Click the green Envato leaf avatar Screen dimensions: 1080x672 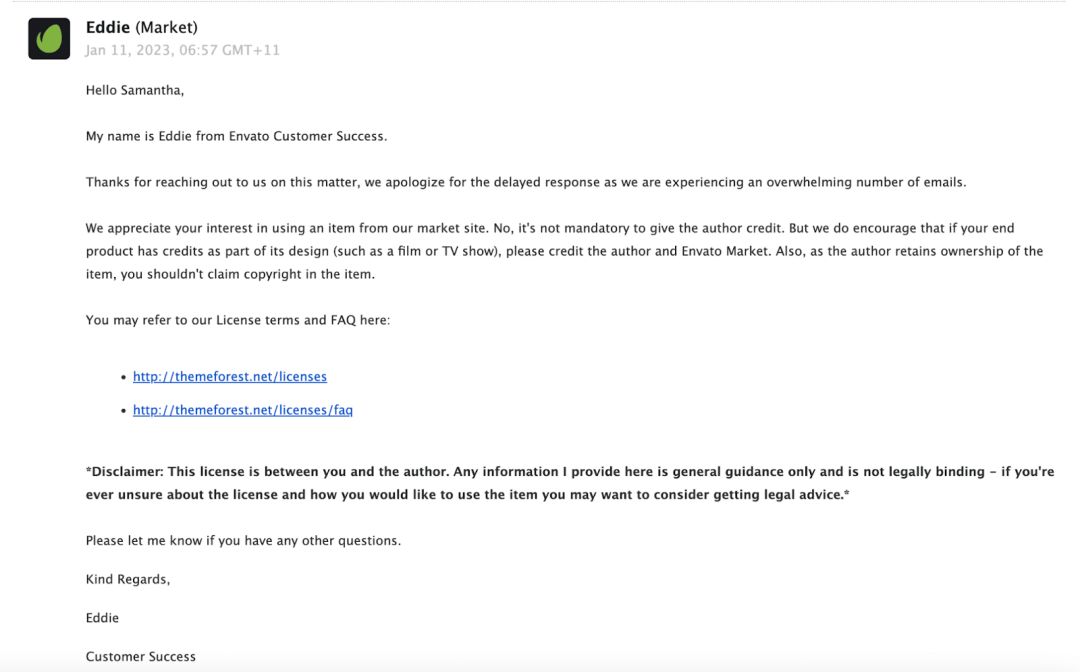click(x=49, y=39)
